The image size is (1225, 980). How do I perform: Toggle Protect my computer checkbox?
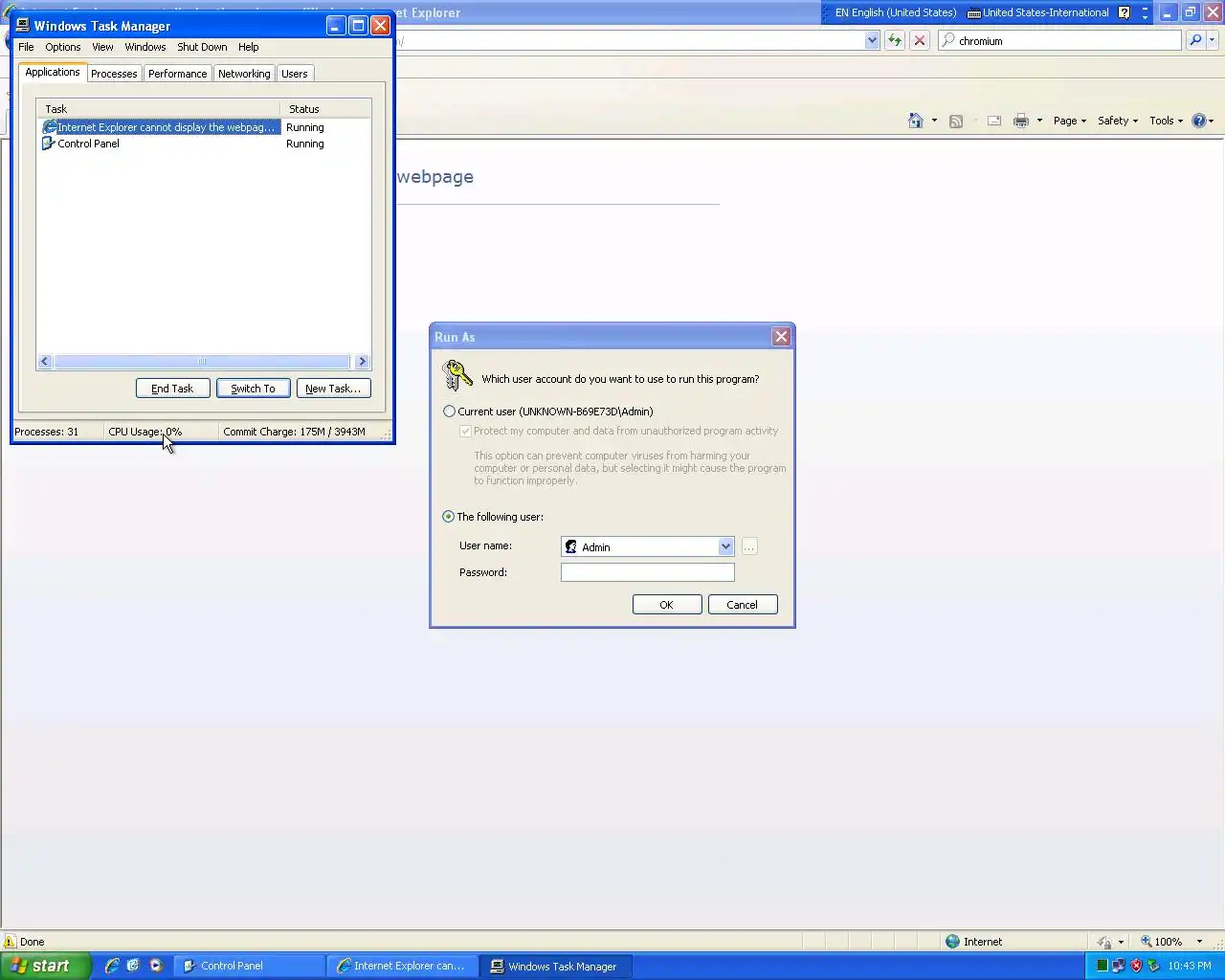point(465,432)
